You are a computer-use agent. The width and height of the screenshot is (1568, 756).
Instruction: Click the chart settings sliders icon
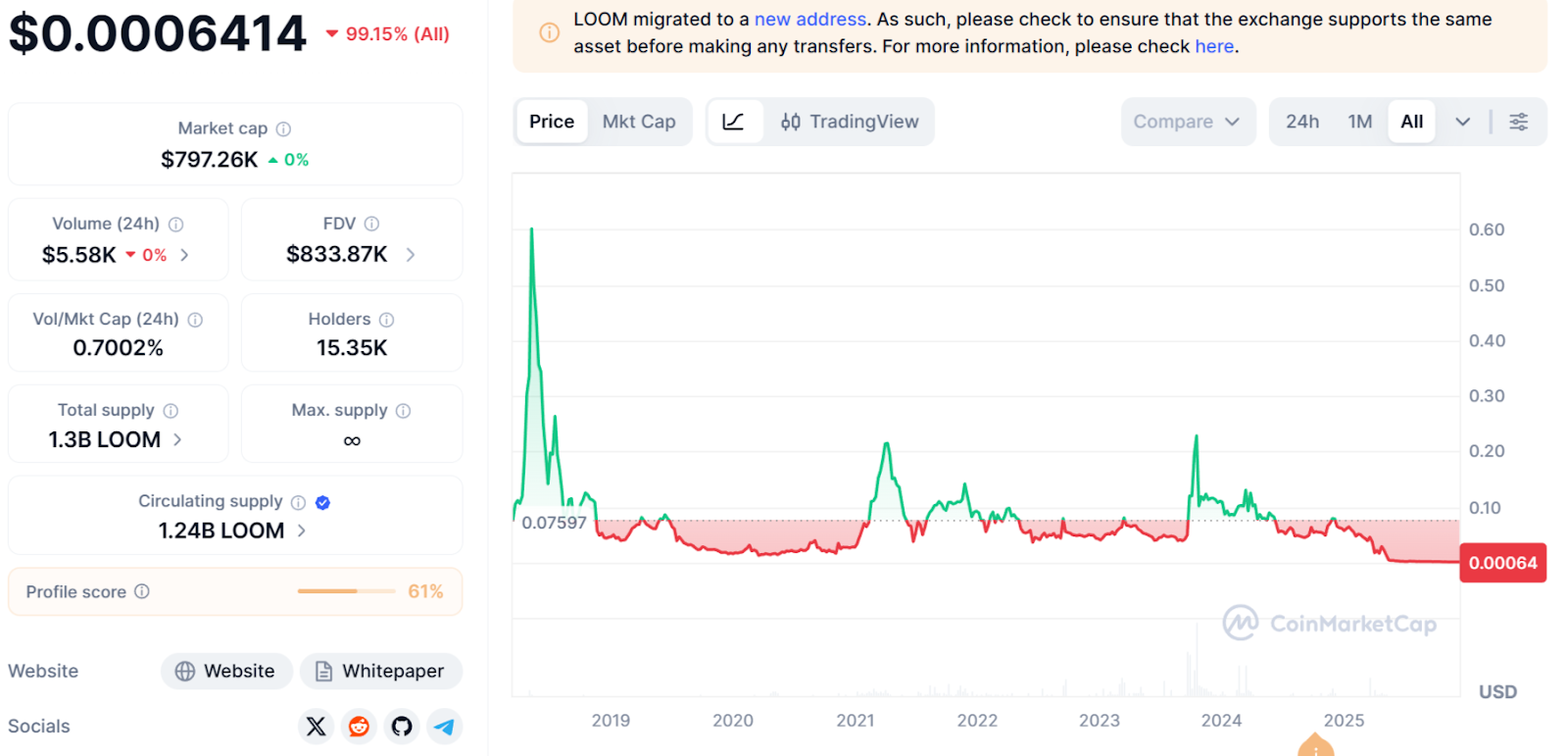[1518, 122]
